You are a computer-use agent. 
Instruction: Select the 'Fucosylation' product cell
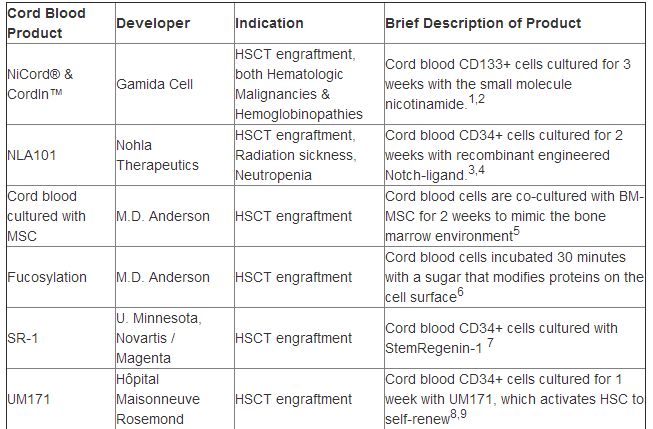47,277
